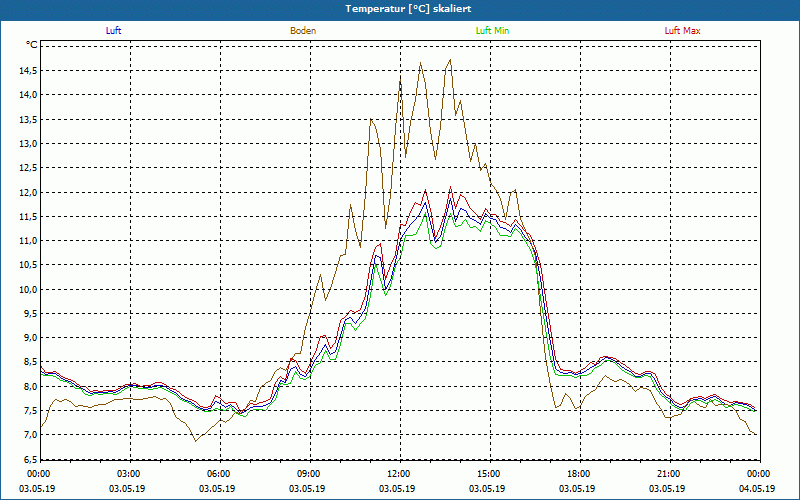Click the 03:00 time axis label

click(x=131, y=474)
